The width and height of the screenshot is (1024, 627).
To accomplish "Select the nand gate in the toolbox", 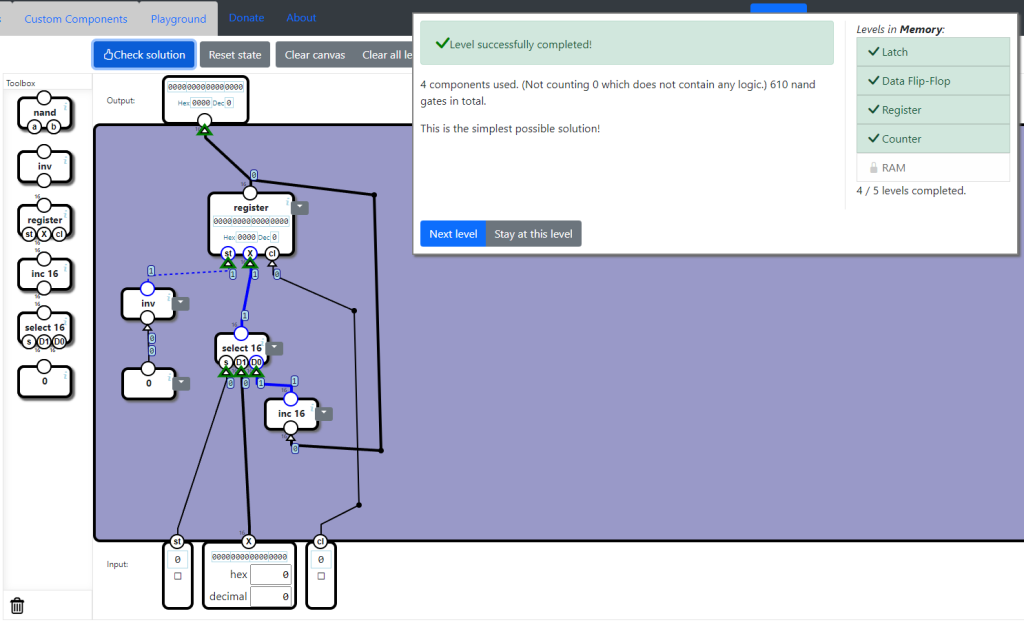I will [x=45, y=113].
